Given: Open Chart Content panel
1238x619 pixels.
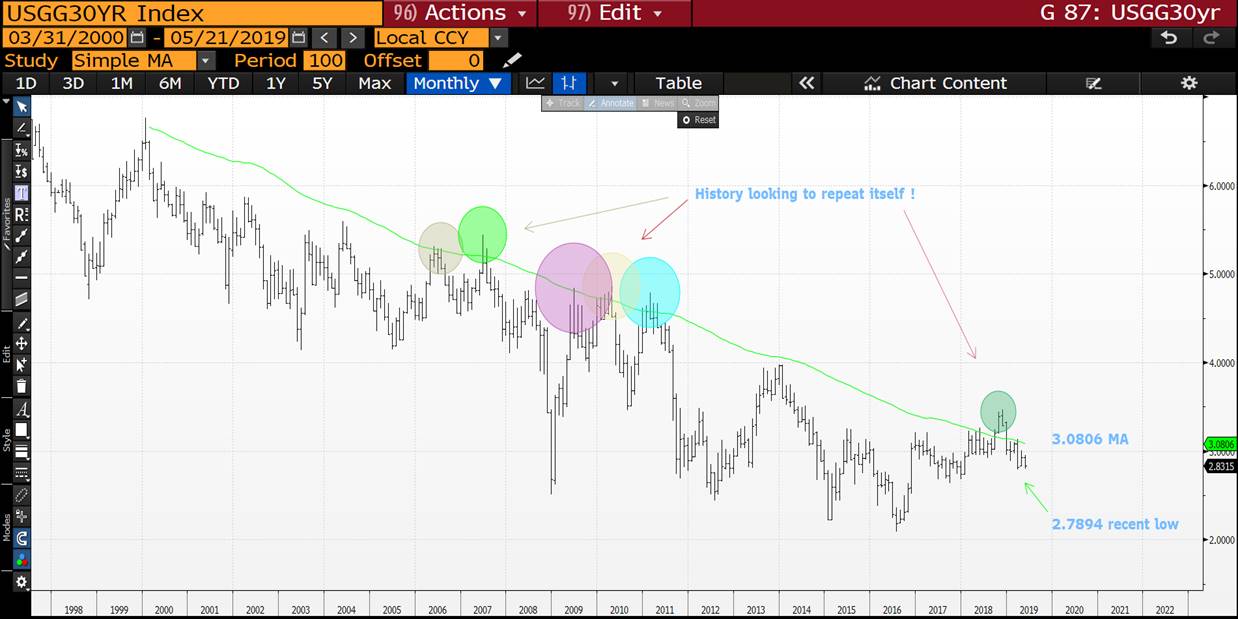Looking at the screenshot, I should pyautogui.click(x=936, y=83).
